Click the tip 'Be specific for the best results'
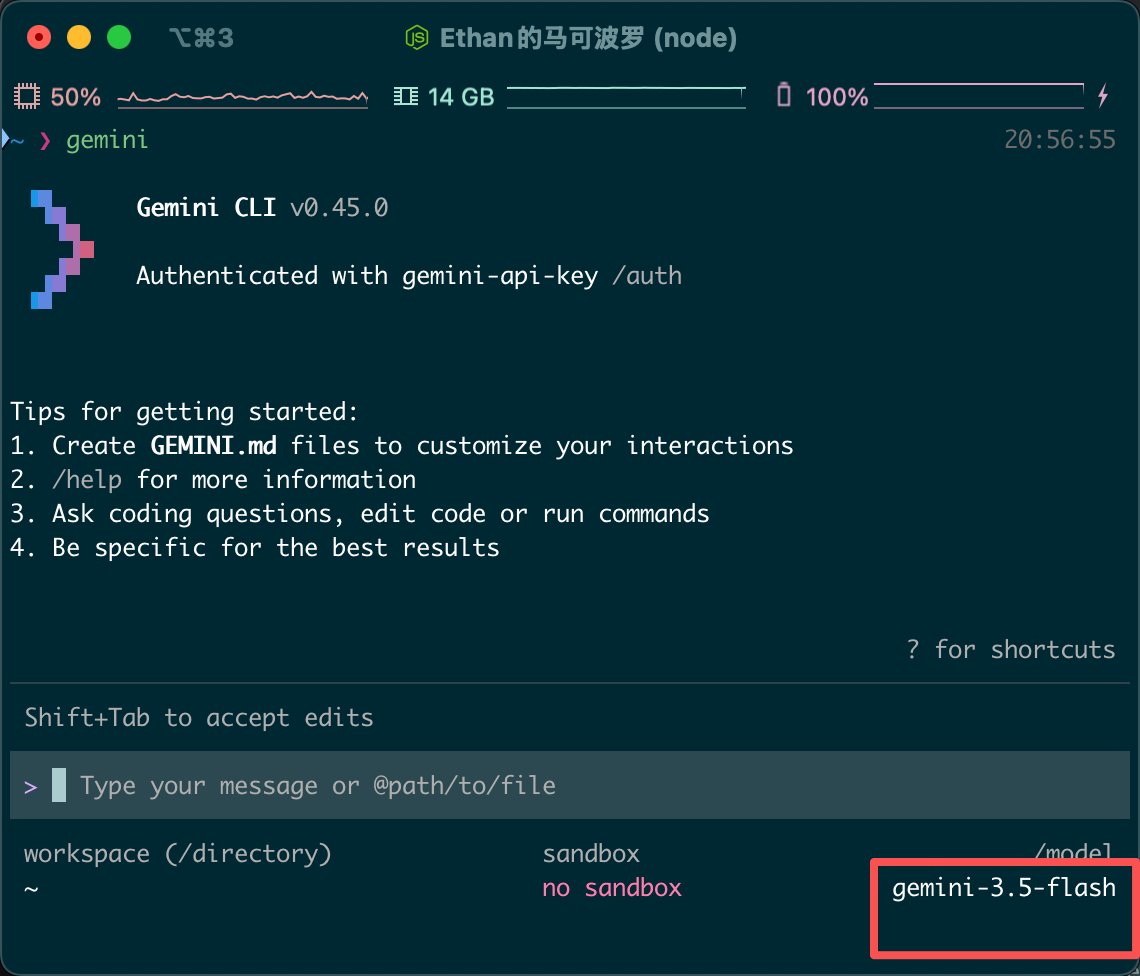This screenshot has width=1140, height=976. pyautogui.click(x=254, y=548)
